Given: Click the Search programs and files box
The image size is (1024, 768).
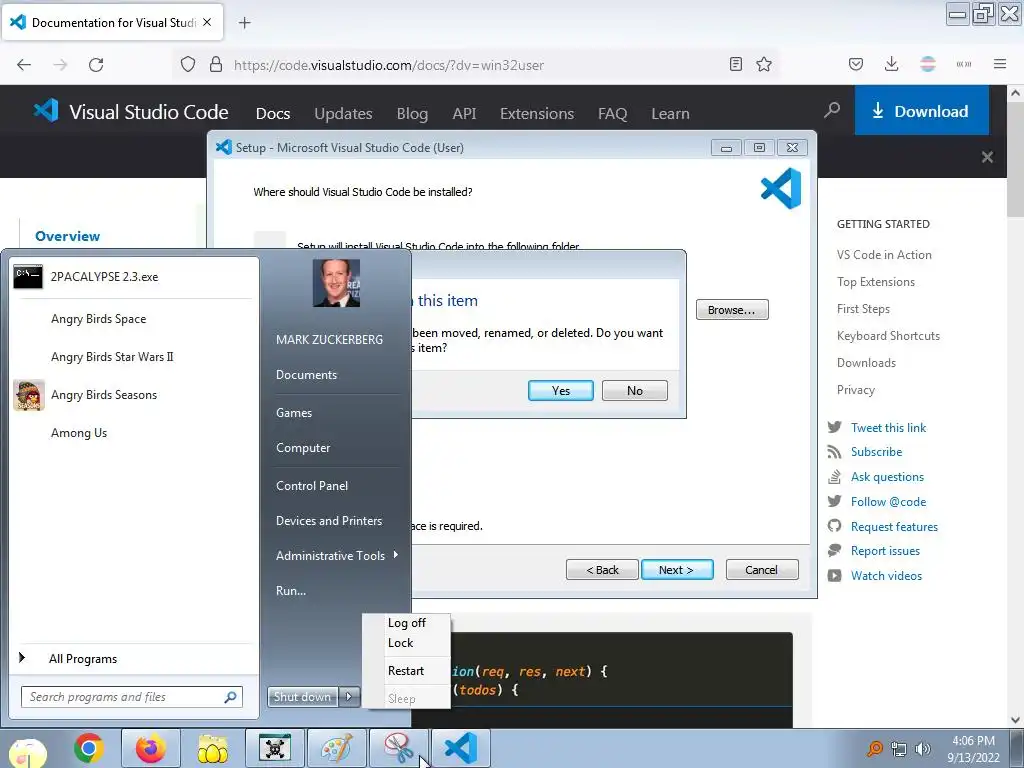Looking at the screenshot, I should [132, 697].
